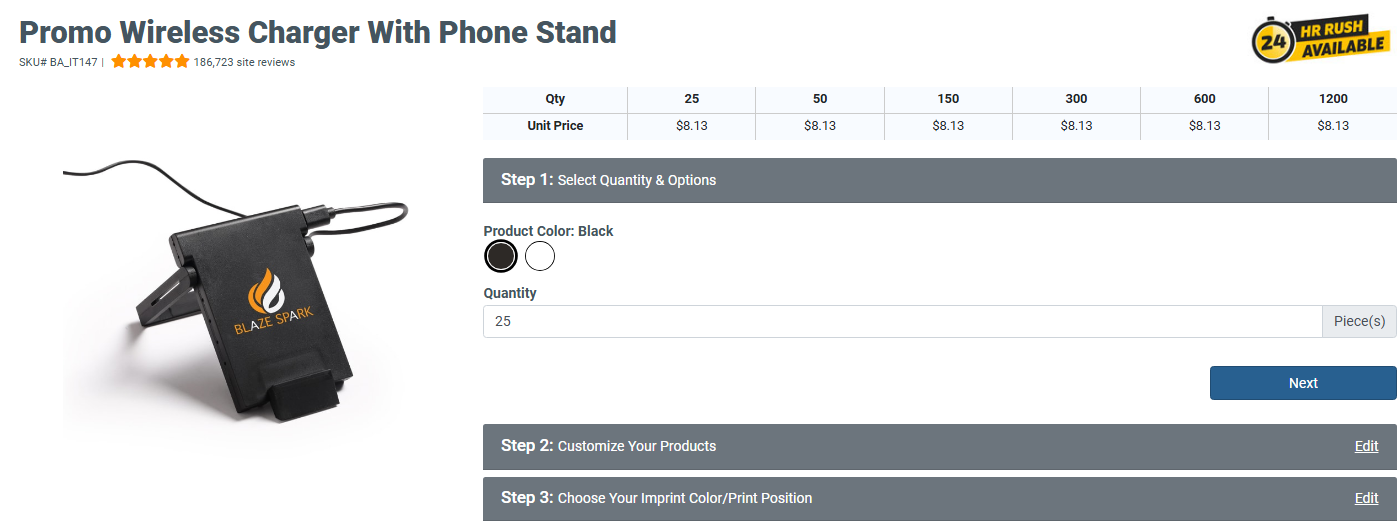
Task: Select the 1200 quantity price tier
Action: click(1333, 99)
